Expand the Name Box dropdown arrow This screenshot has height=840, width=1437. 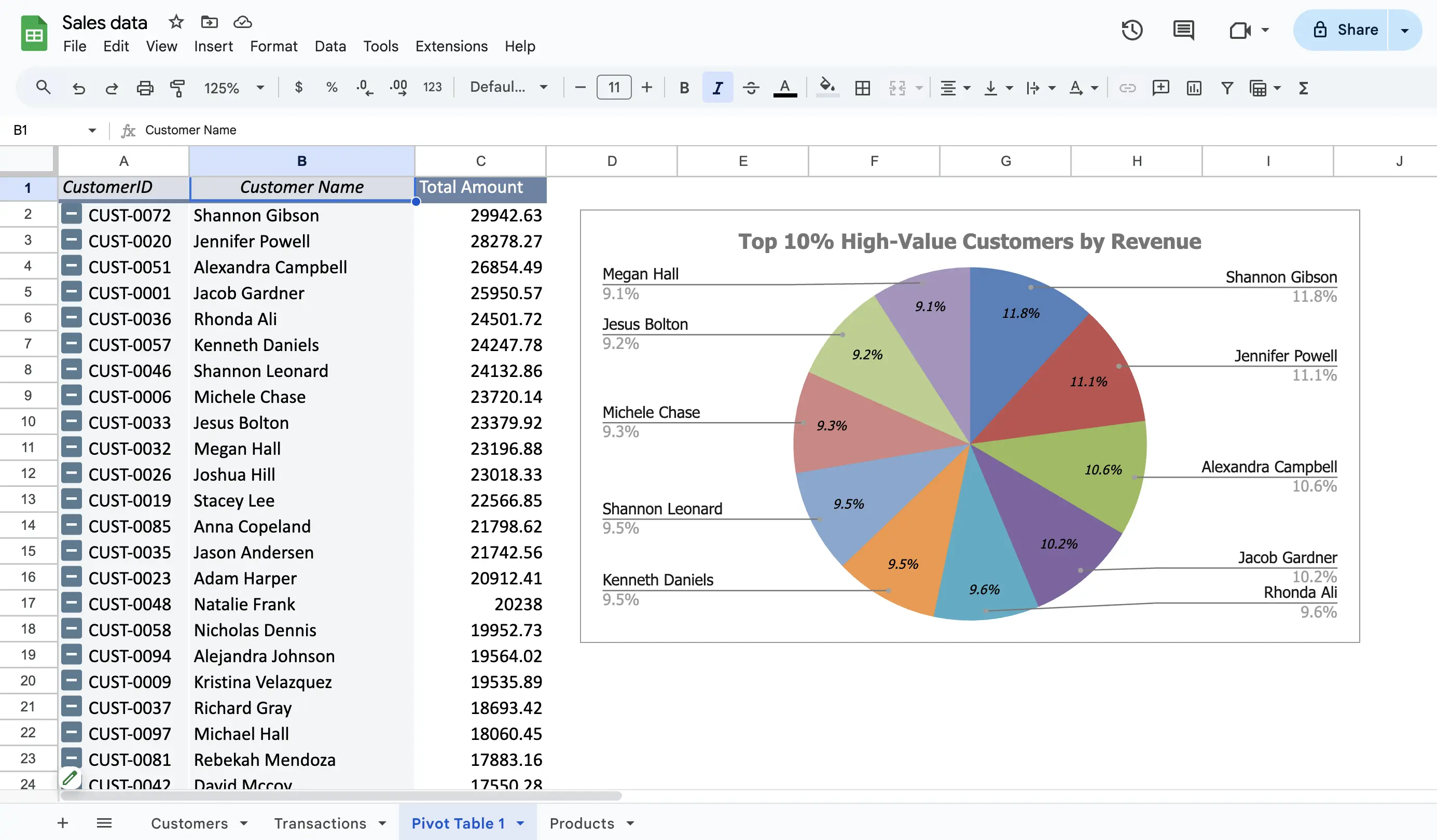92,131
